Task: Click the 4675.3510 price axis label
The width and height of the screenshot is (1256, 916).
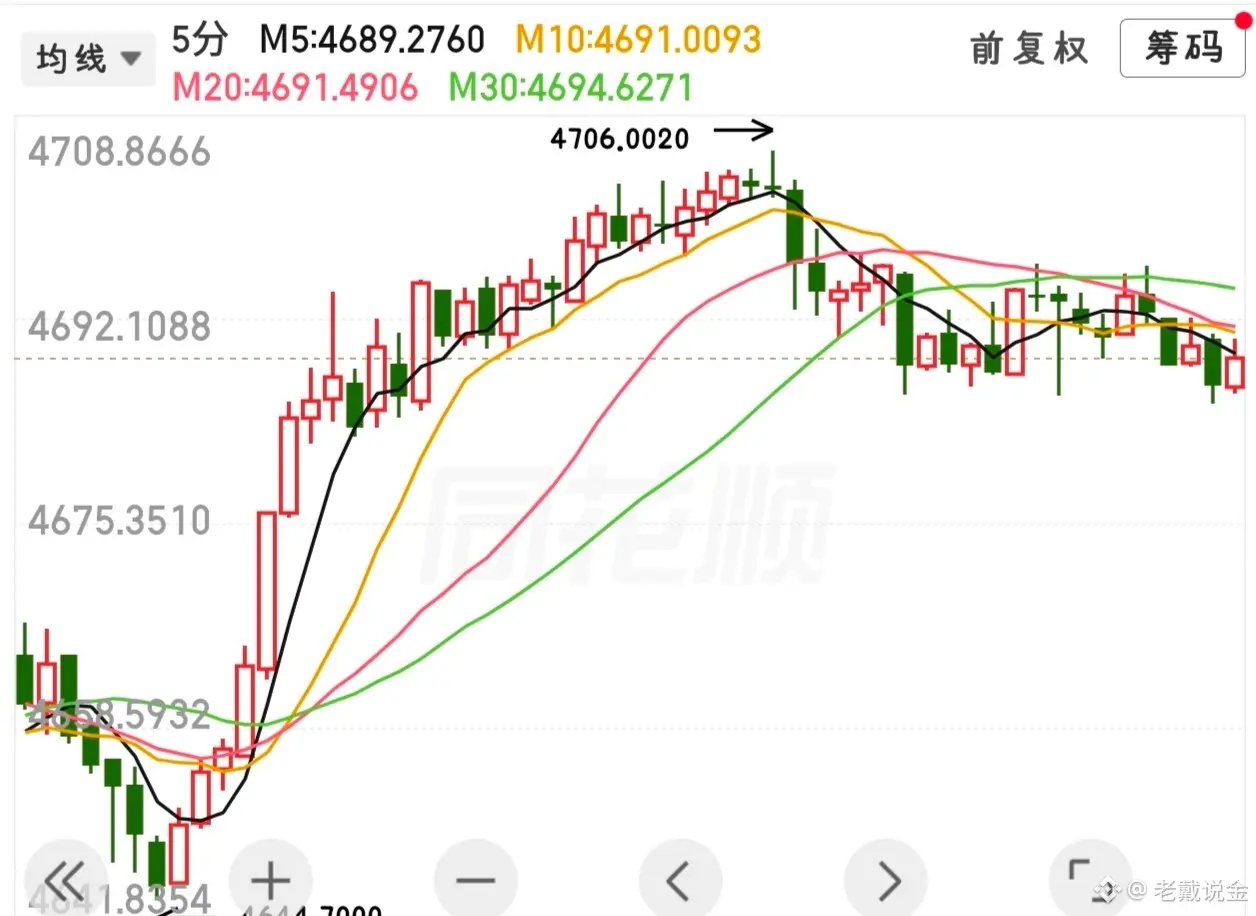Action: tap(119, 520)
